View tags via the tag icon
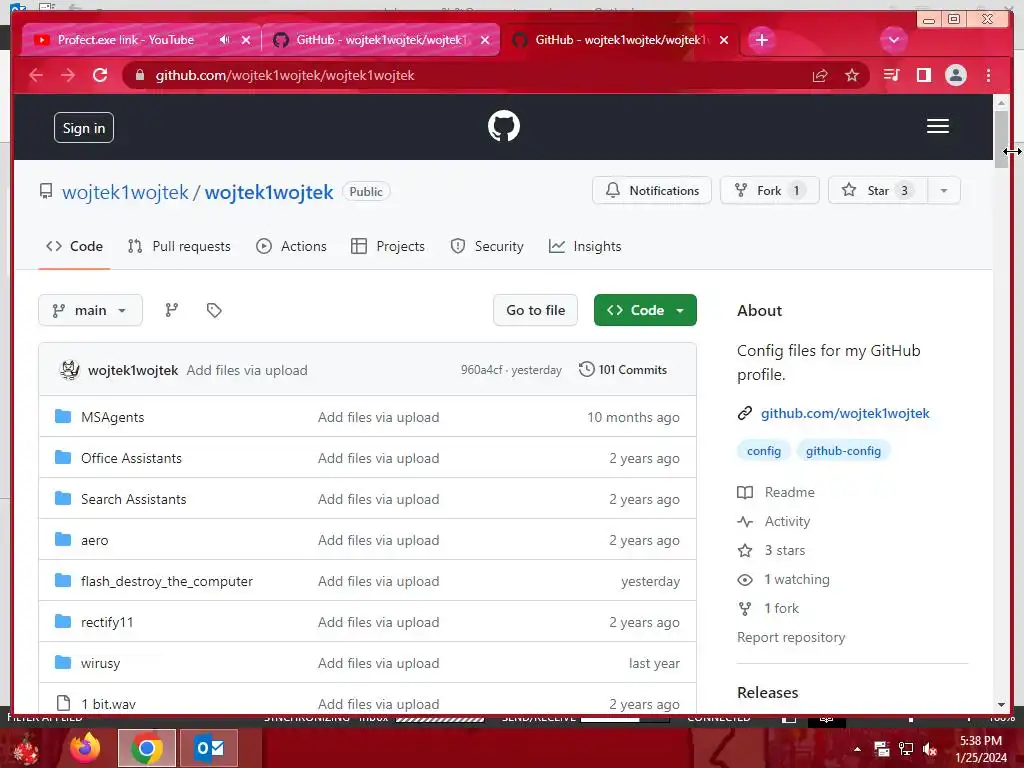 click(214, 310)
